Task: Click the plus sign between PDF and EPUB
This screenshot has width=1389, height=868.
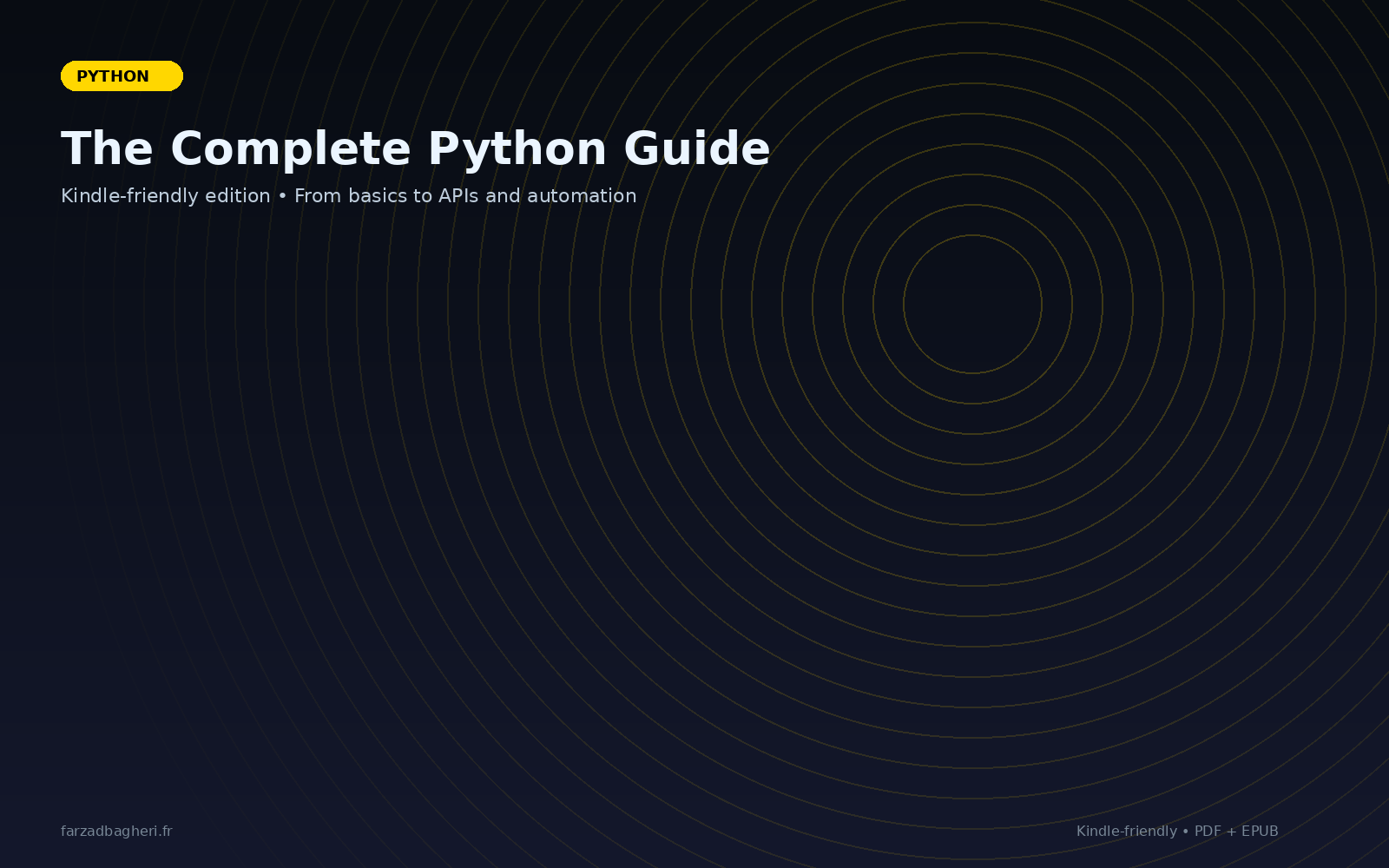Action: (1231, 831)
